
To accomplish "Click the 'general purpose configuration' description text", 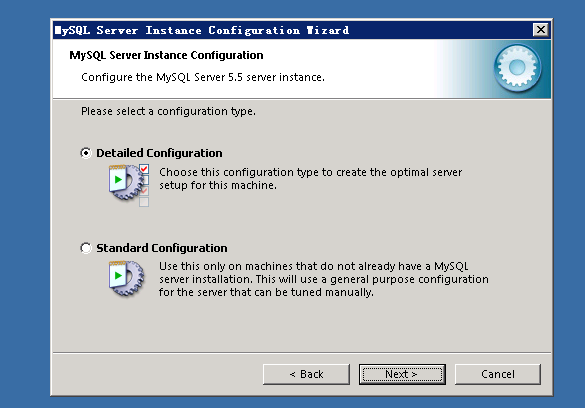I will pos(324,279).
